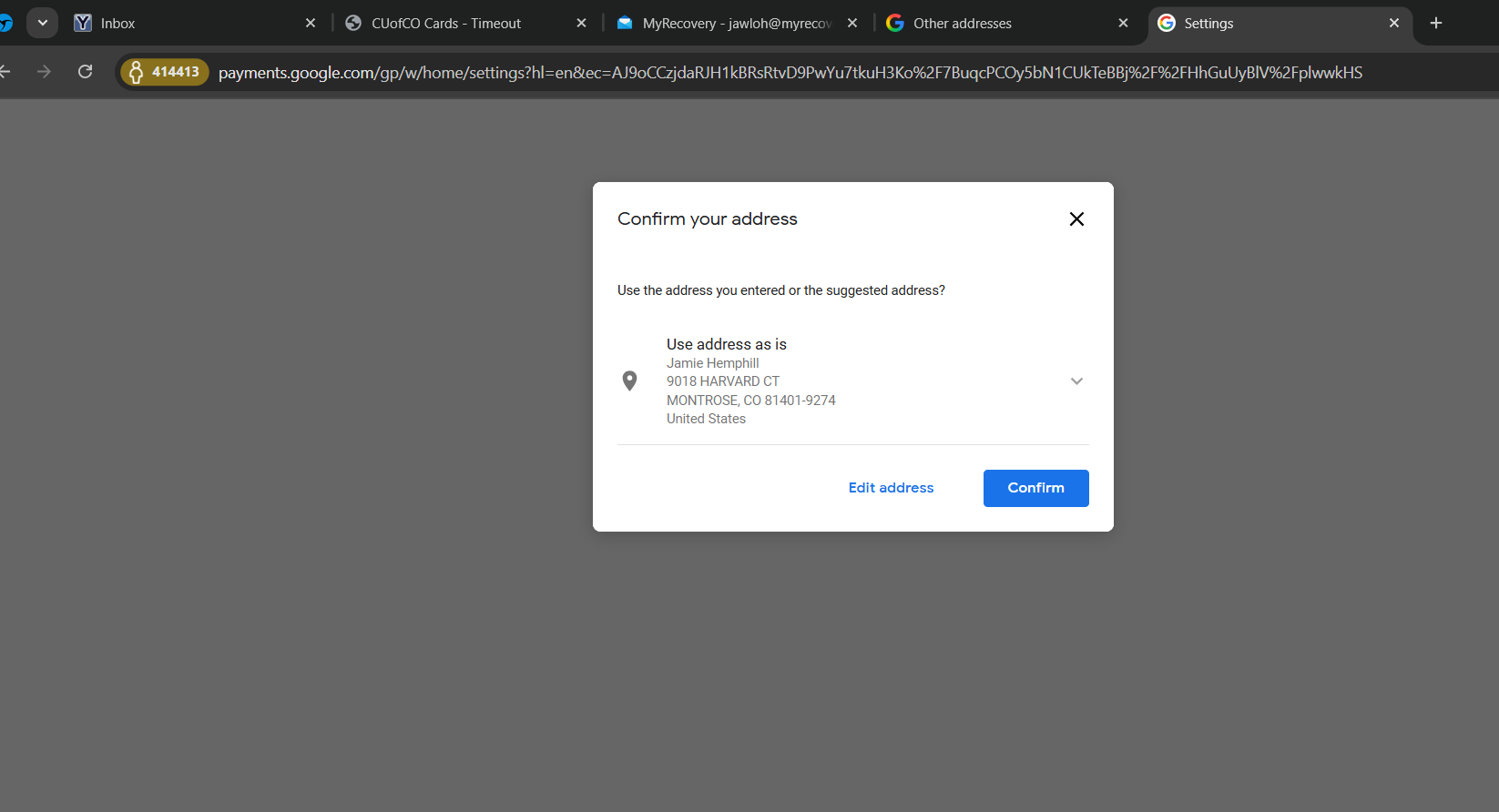The height and width of the screenshot is (812, 1499).
Task: Close the Other addresses tab
Action: (x=1123, y=24)
